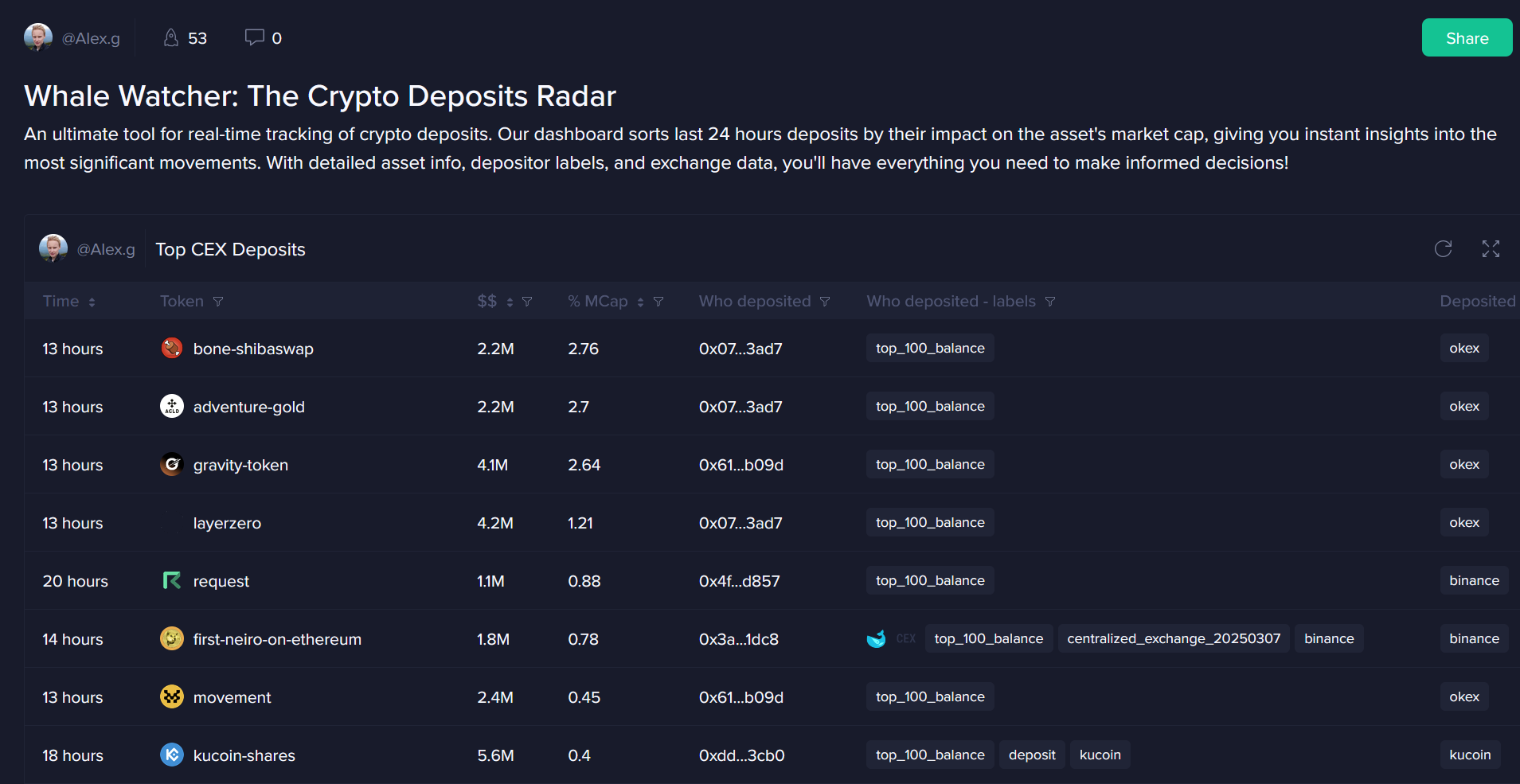Image resolution: width=1520 pixels, height=784 pixels.
Task: Click the Time column header
Action: pyautogui.click(x=61, y=301)
